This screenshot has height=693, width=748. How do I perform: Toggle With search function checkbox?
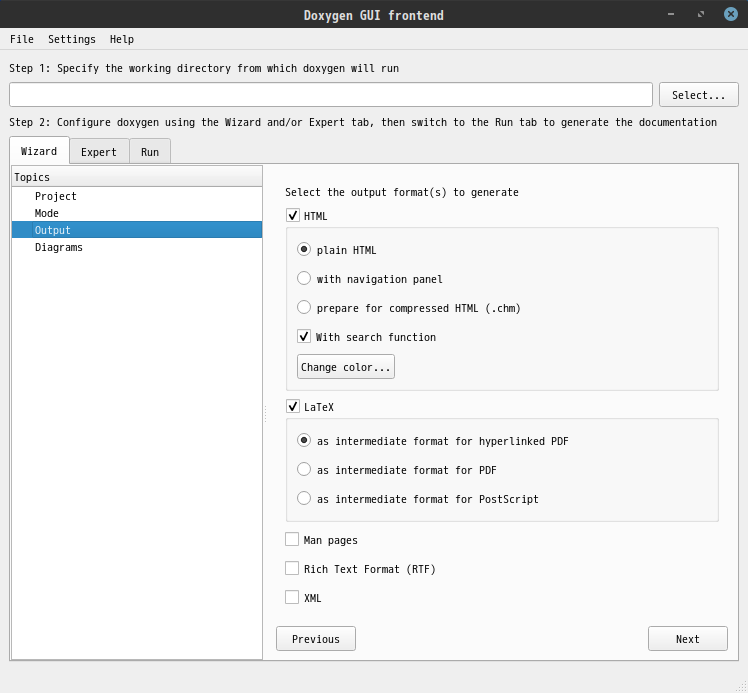304,337
